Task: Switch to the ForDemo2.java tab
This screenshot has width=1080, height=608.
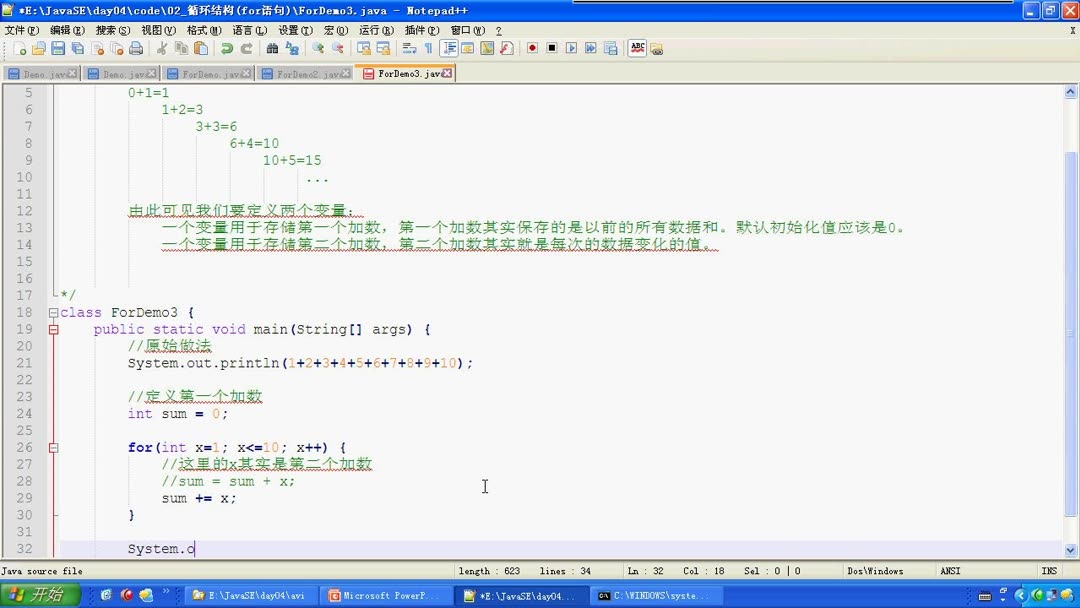Action: click(300, 73)
